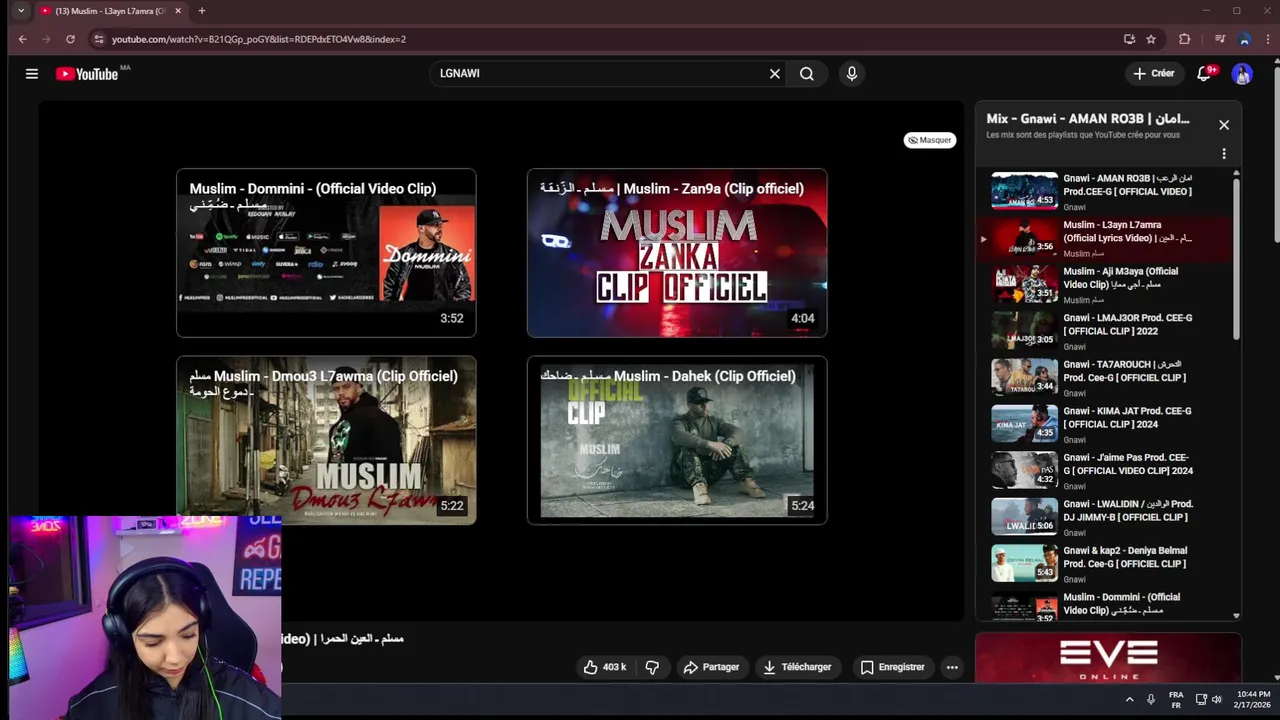Play Gnawi - LWALIDIN playlist item
This screenshot has height=720, width=1280.
(1105, 517)
